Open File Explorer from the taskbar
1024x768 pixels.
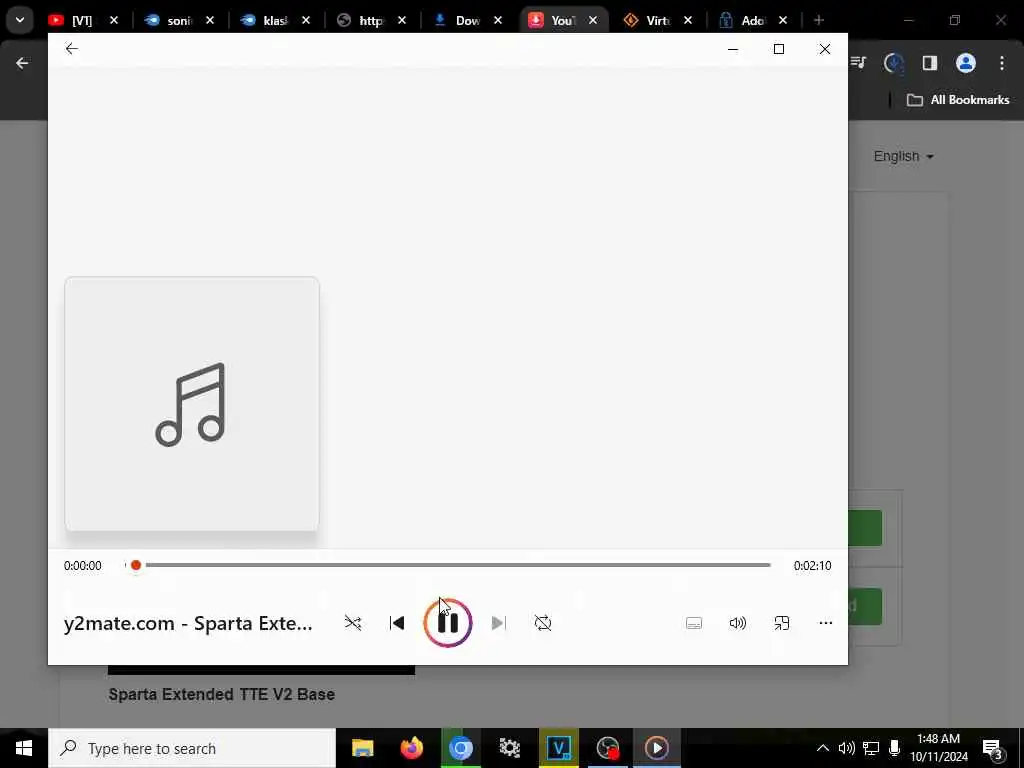tap(362, 748)
